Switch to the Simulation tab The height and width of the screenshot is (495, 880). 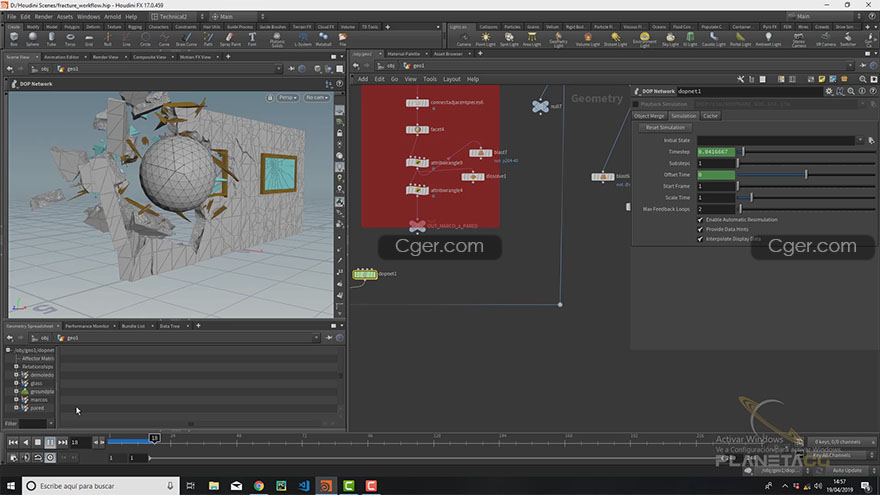[683, 116]
